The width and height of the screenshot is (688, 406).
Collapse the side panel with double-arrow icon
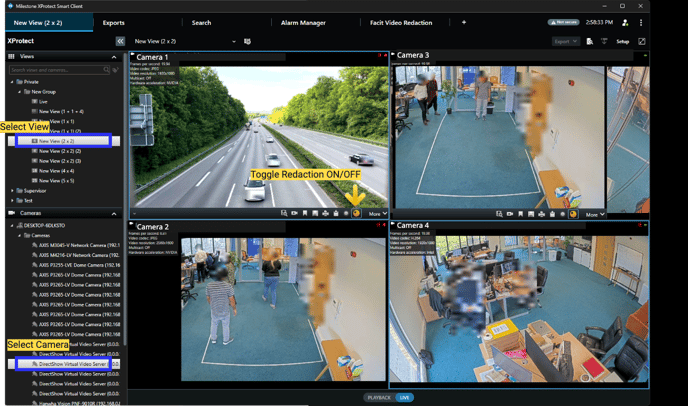tap(120, 41)
